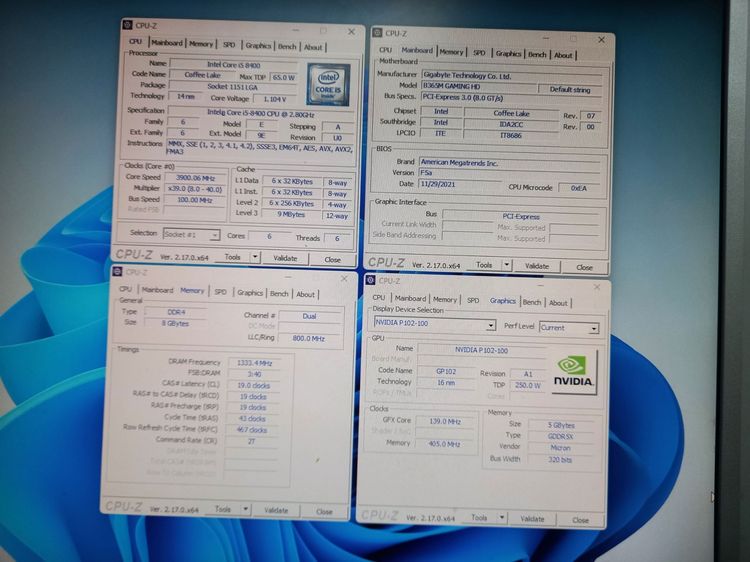The width and height of the screenshot is (750, 562).
Task: Select CPU tab in the Memory window
Action: [x=126, y=289]
